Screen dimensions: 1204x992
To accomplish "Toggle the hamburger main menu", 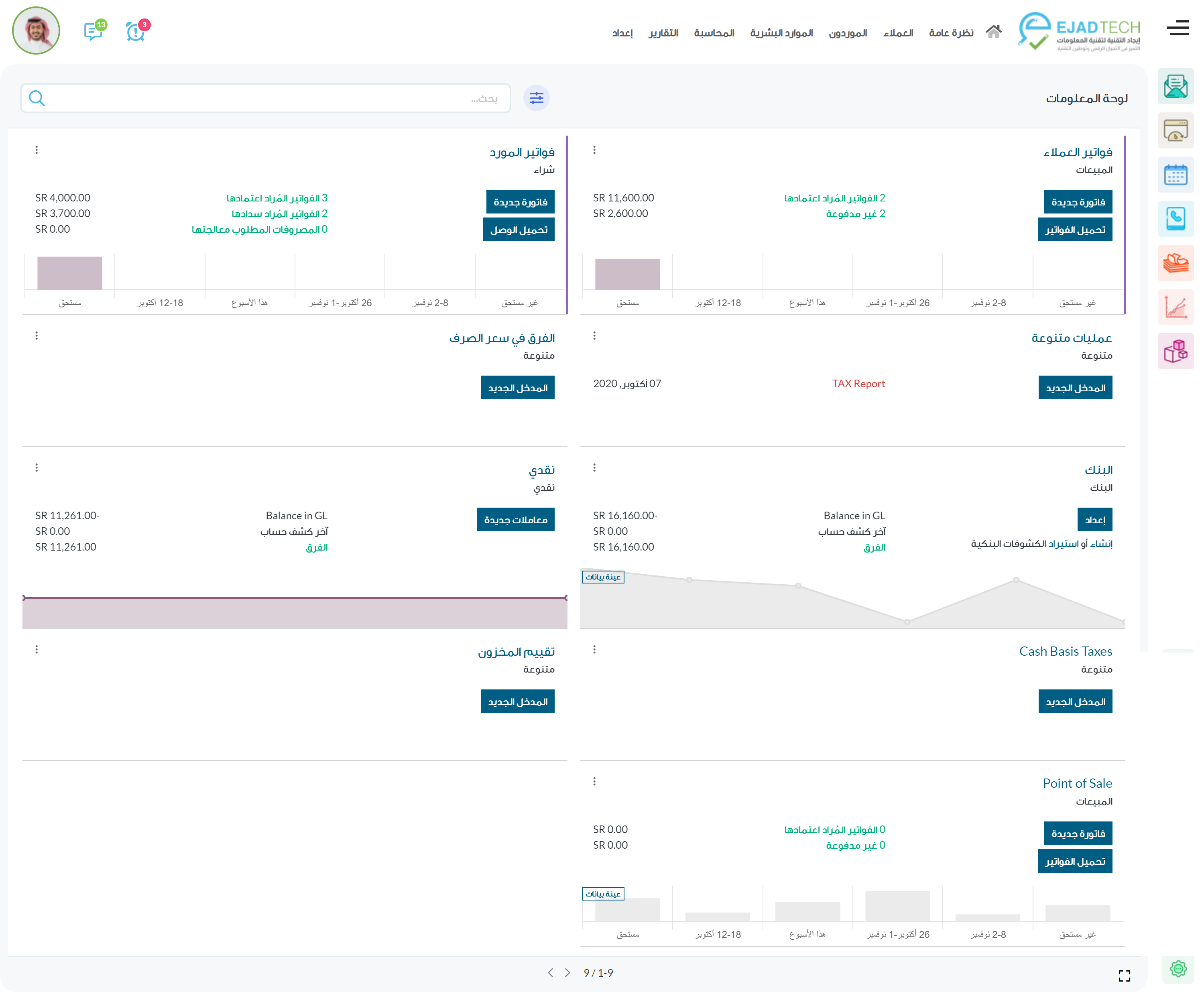I will (x=1177, y=28).
